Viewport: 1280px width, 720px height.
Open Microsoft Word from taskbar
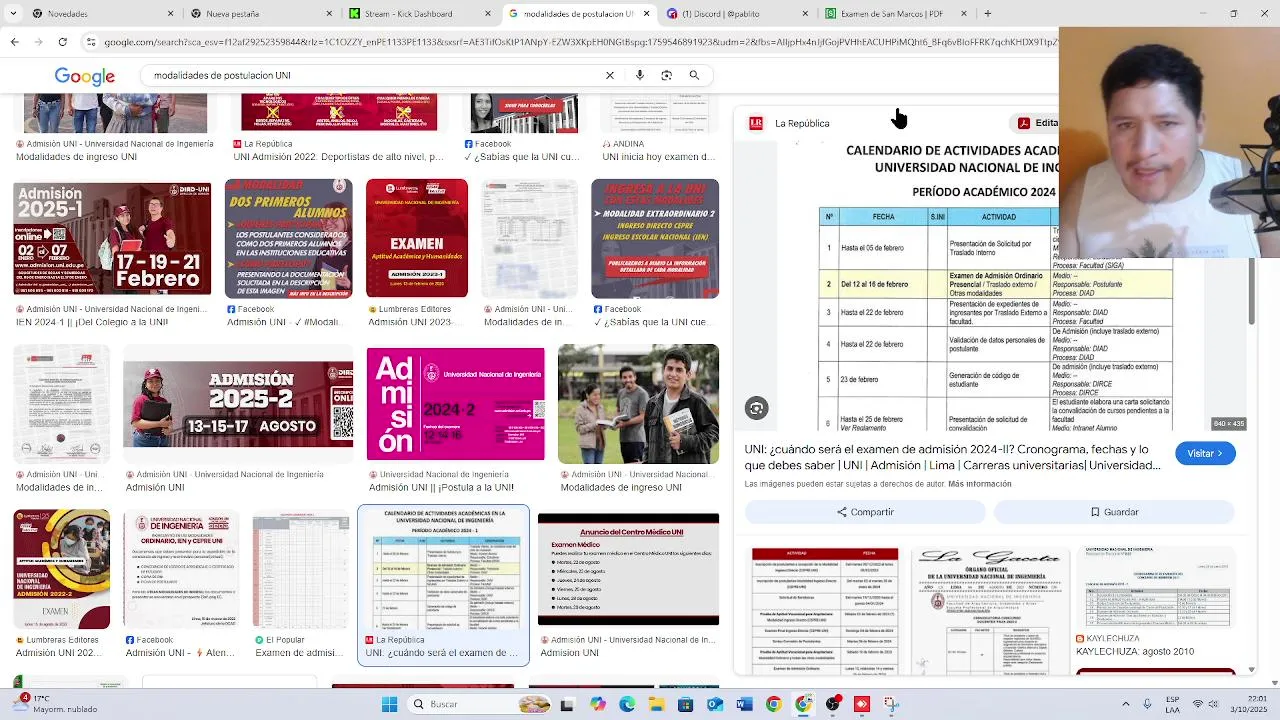point(744,704)
